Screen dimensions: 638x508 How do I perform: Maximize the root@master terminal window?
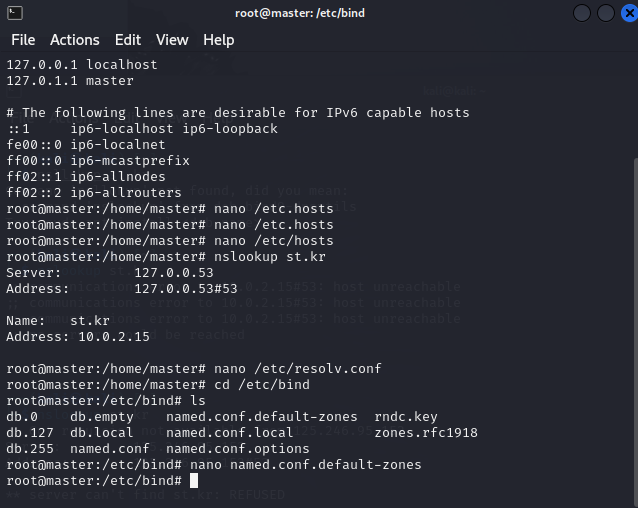click(x=605, y=13)
